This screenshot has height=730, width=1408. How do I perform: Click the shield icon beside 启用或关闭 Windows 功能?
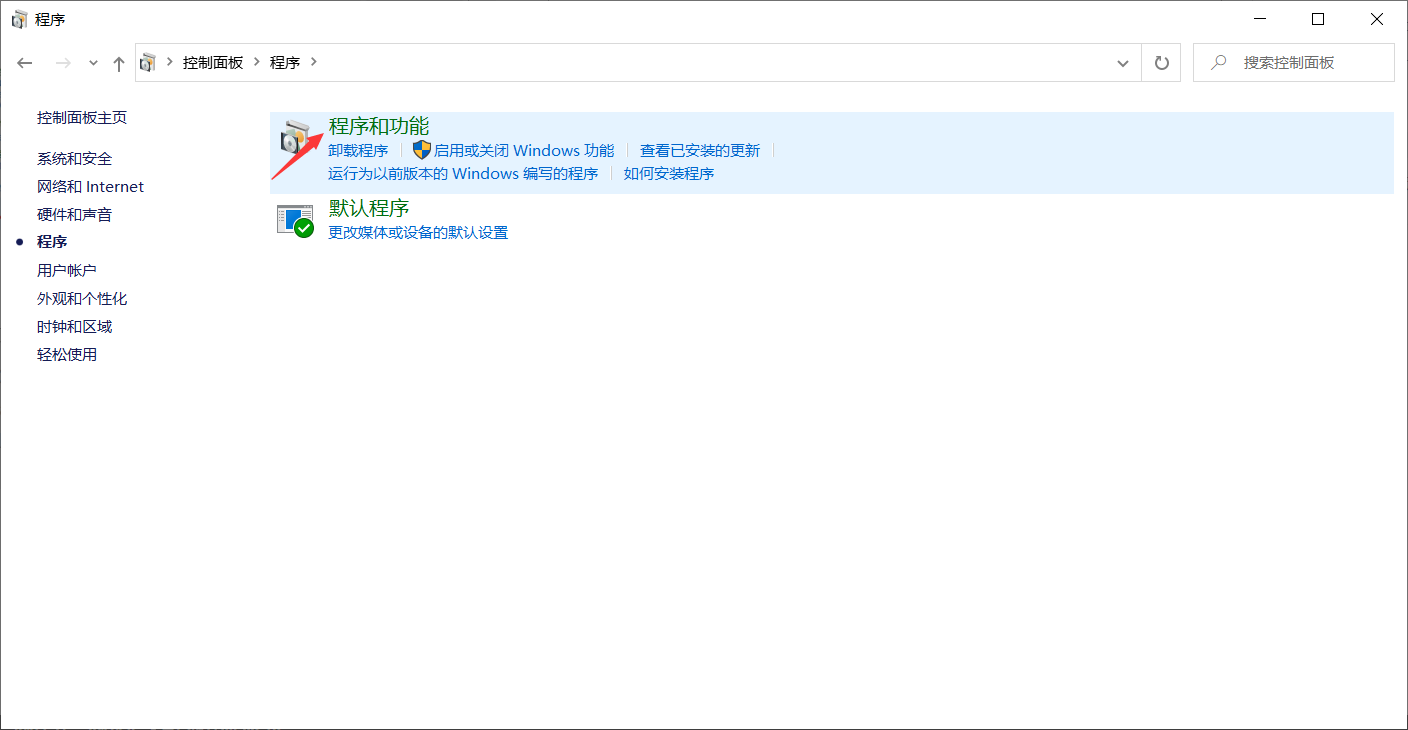421,150
